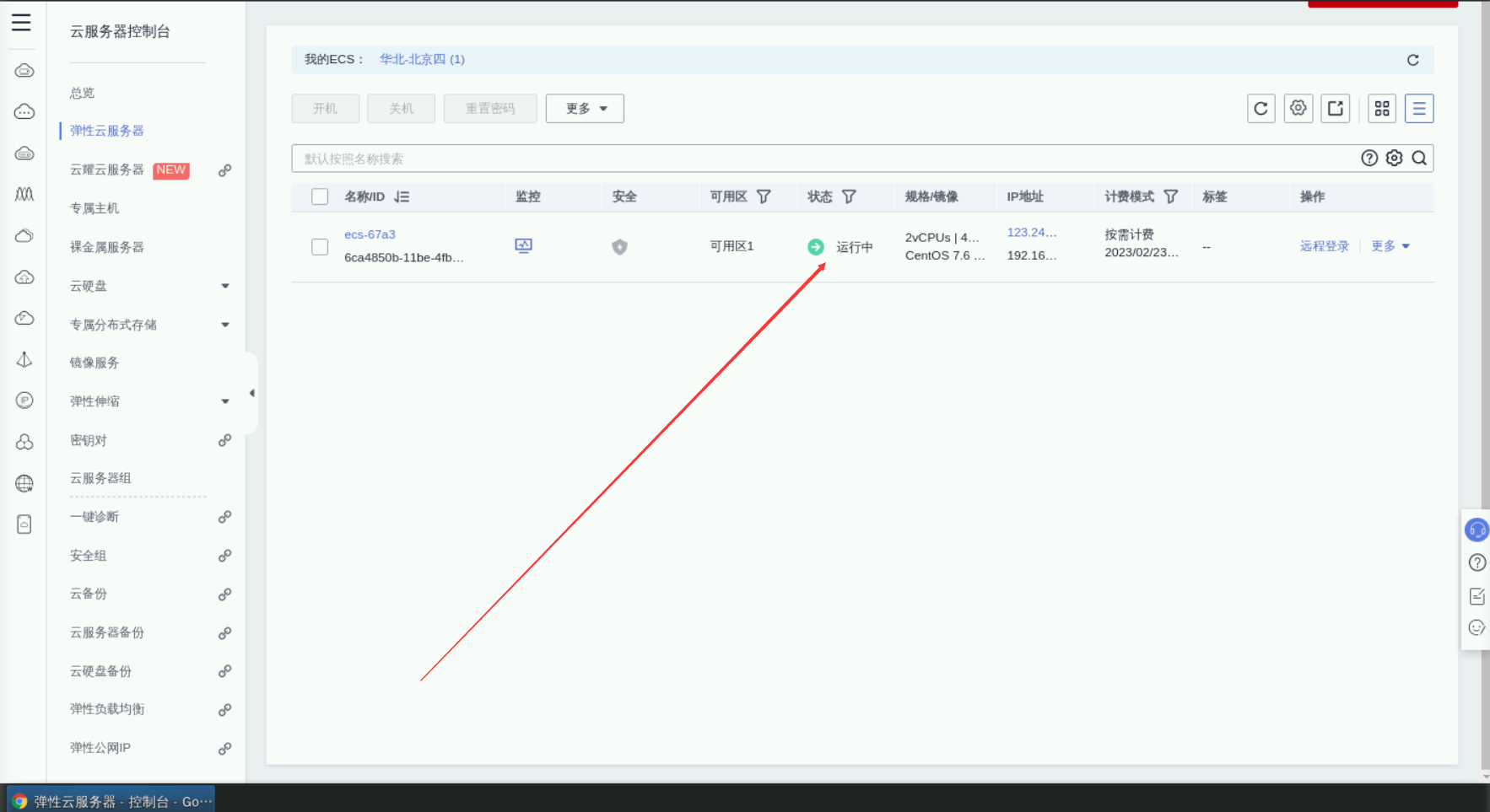Open the ecs-67a3 server link
Image resolution: width=1490 pixels, height=812 pixels.
coord(370,234)
